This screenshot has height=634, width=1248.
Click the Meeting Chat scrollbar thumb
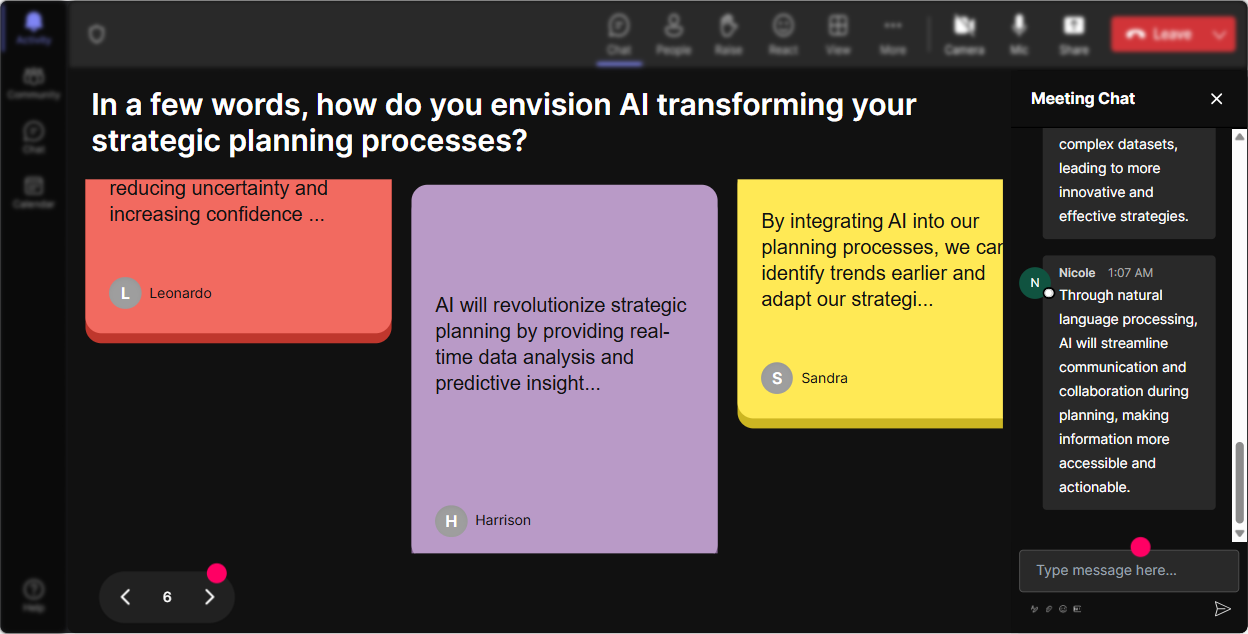point(1240,483)
